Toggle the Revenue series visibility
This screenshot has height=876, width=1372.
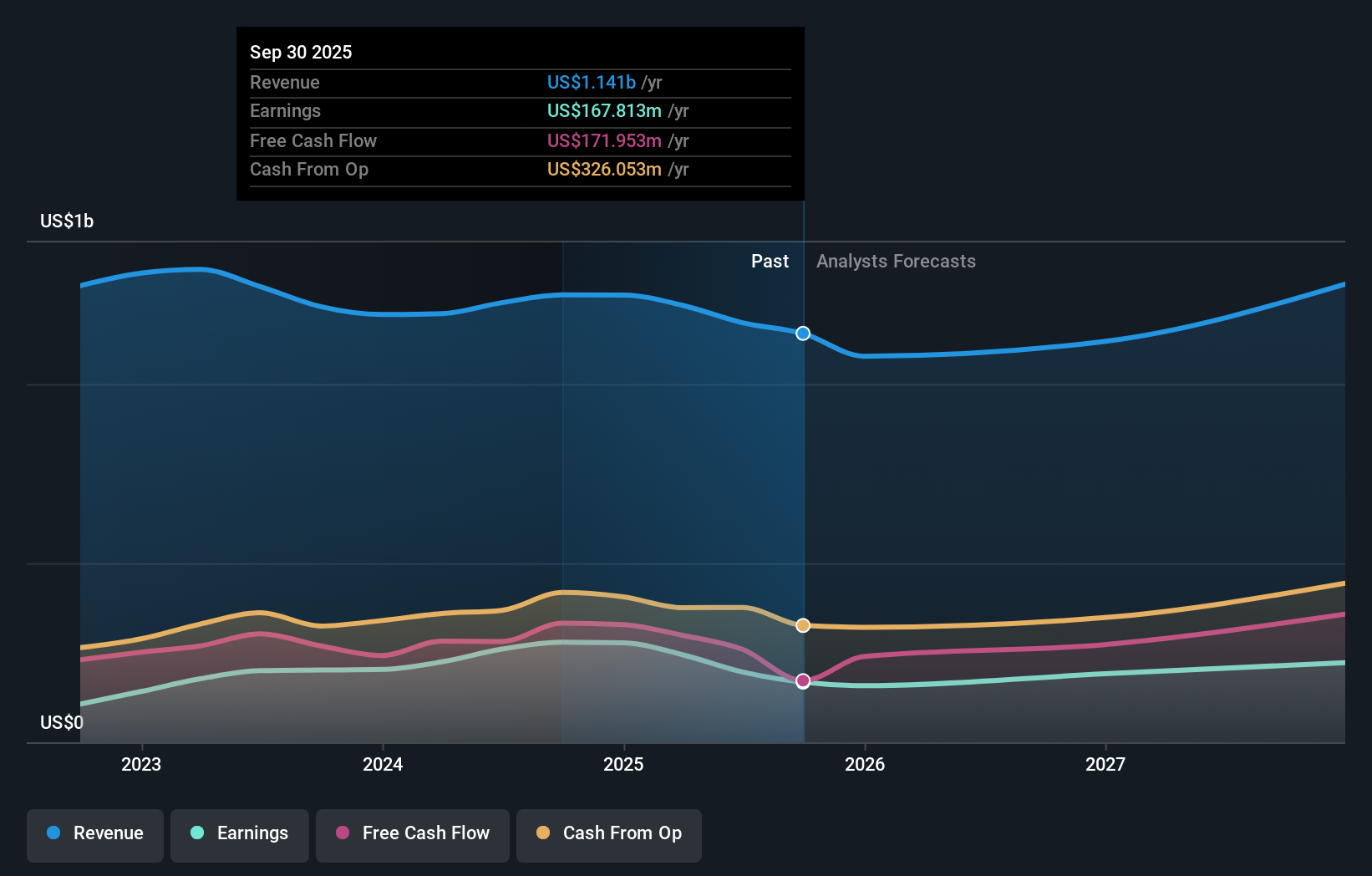[94, 835]
